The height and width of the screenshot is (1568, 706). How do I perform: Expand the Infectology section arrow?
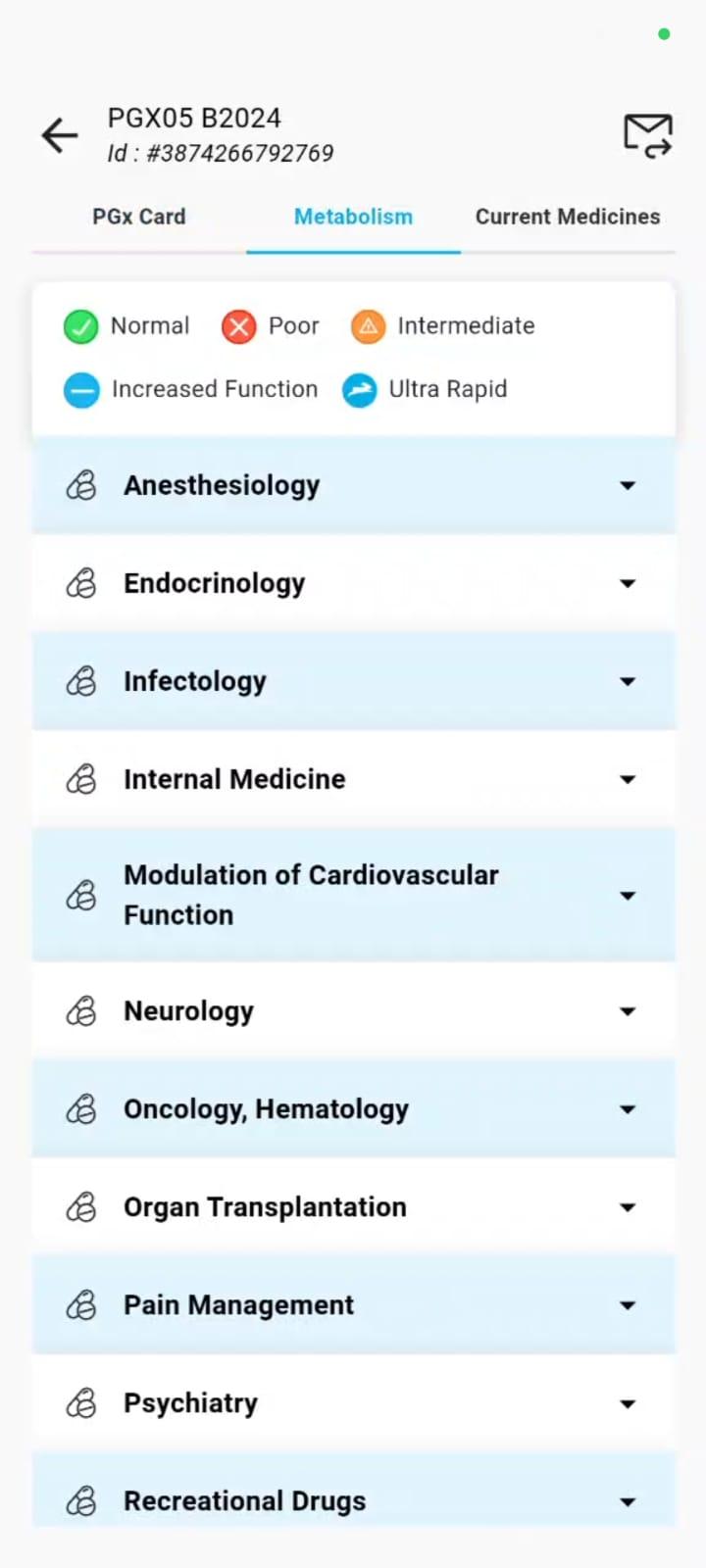point(628,681)
